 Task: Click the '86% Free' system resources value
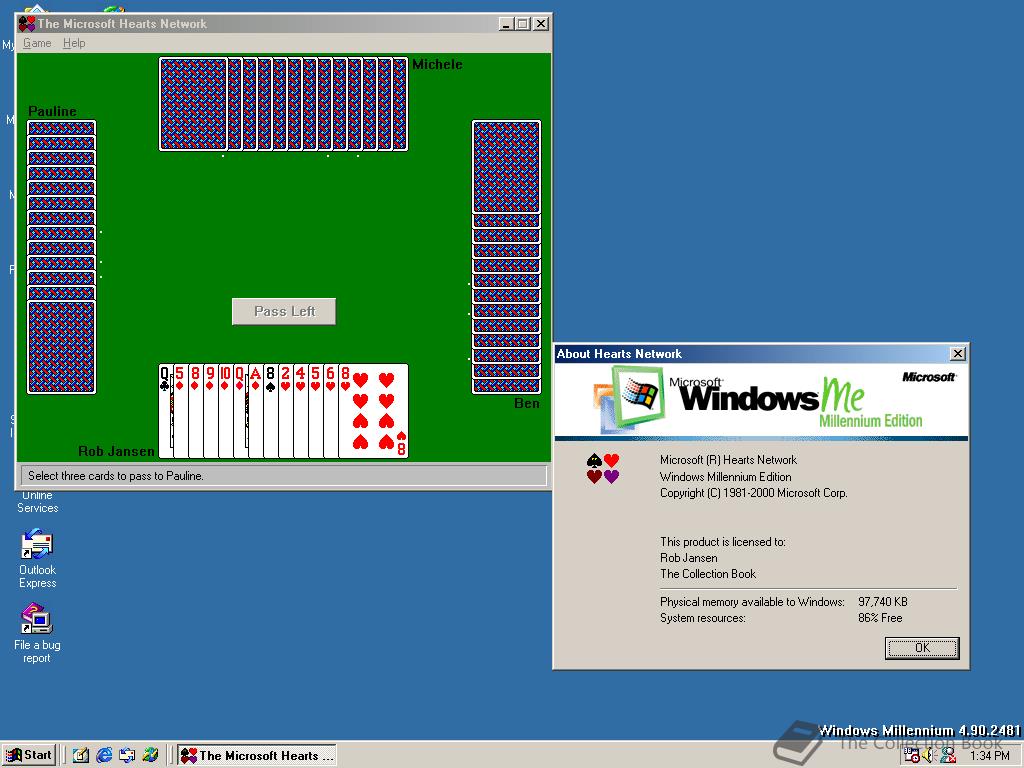880,618
